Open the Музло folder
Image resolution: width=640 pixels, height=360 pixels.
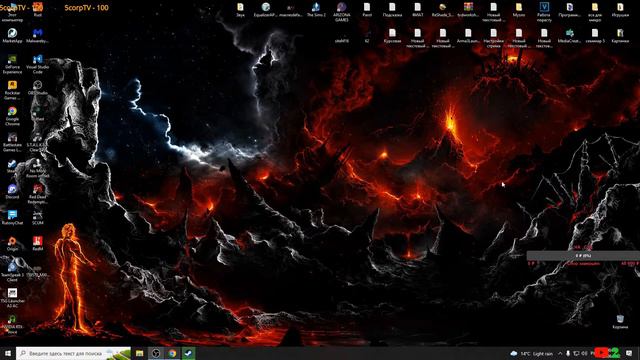[518, 9]
